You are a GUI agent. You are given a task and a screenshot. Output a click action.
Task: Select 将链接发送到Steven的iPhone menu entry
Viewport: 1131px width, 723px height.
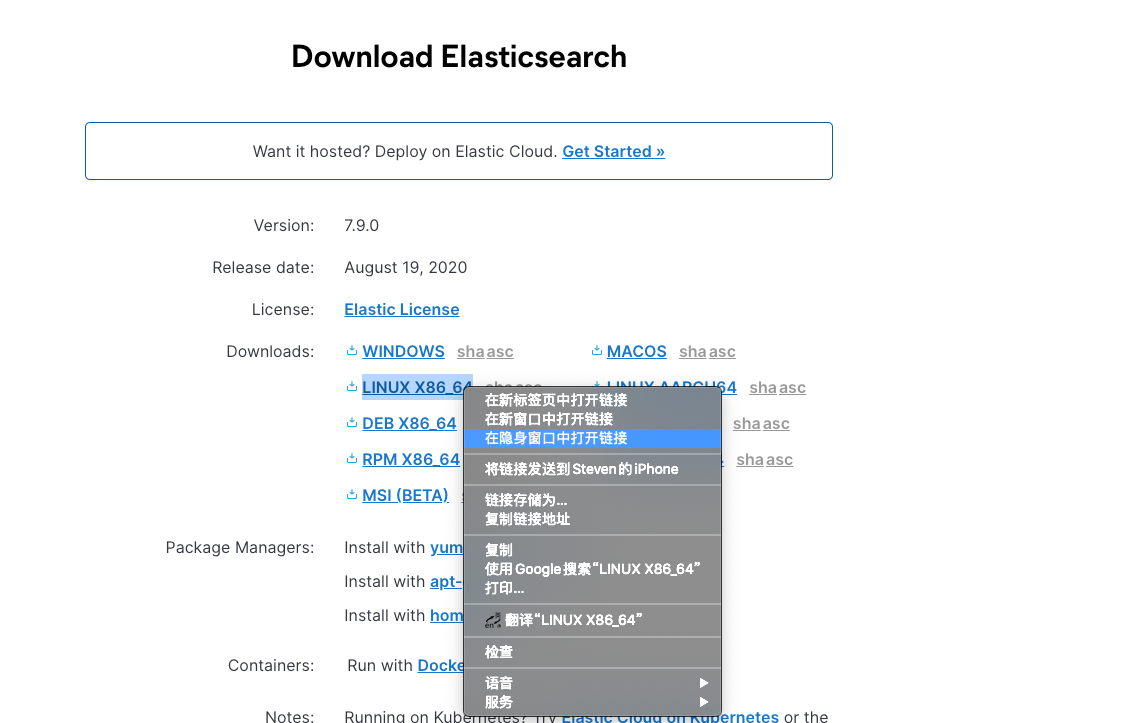click(592, 469)
